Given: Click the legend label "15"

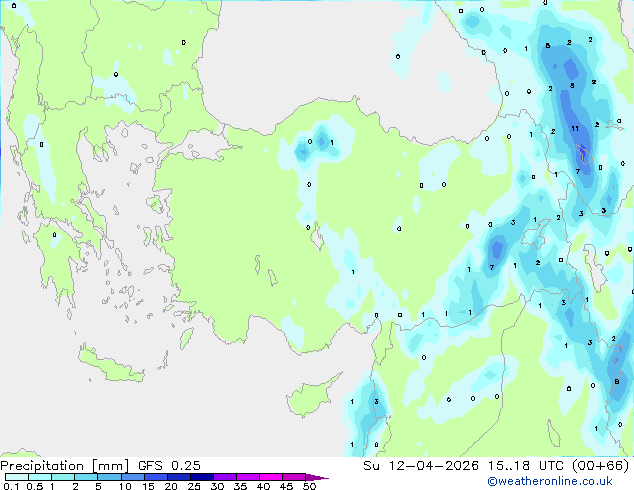Looking at the screenshot, I should [x=148, y=486].
